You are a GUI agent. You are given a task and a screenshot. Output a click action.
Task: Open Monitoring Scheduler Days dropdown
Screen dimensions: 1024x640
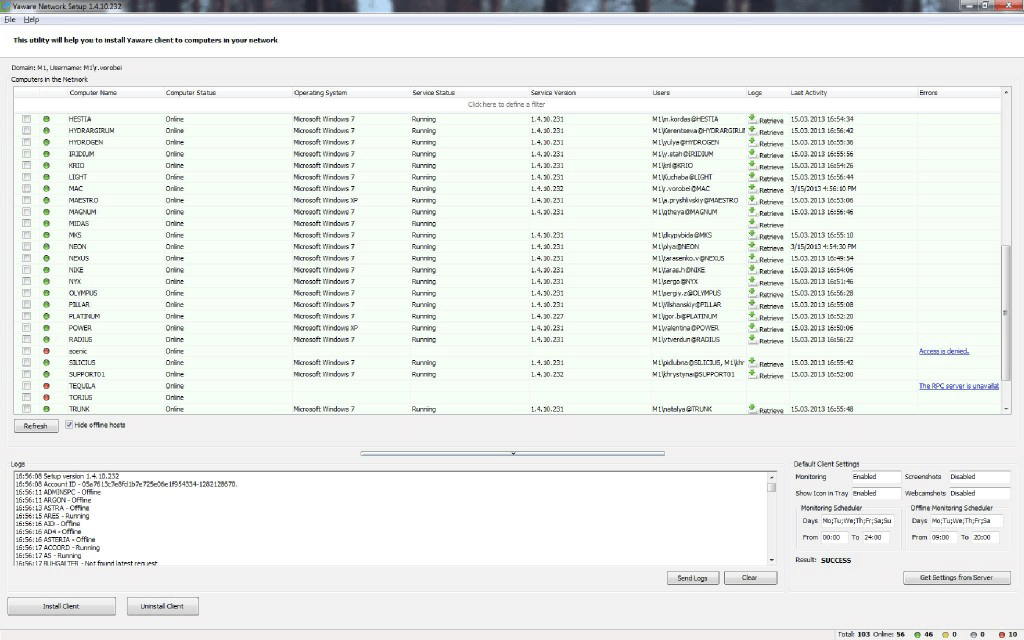pyautogui.click(x=857, y=521)
